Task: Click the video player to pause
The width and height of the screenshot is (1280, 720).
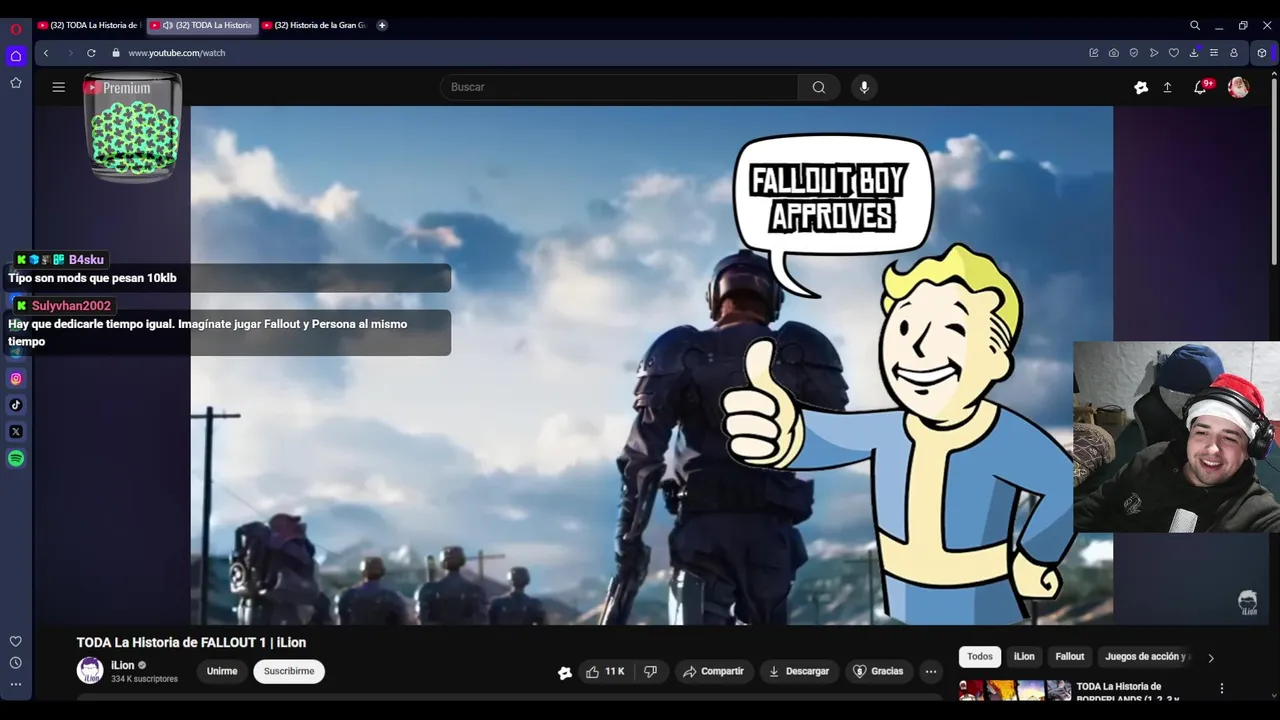Action: 651,365
